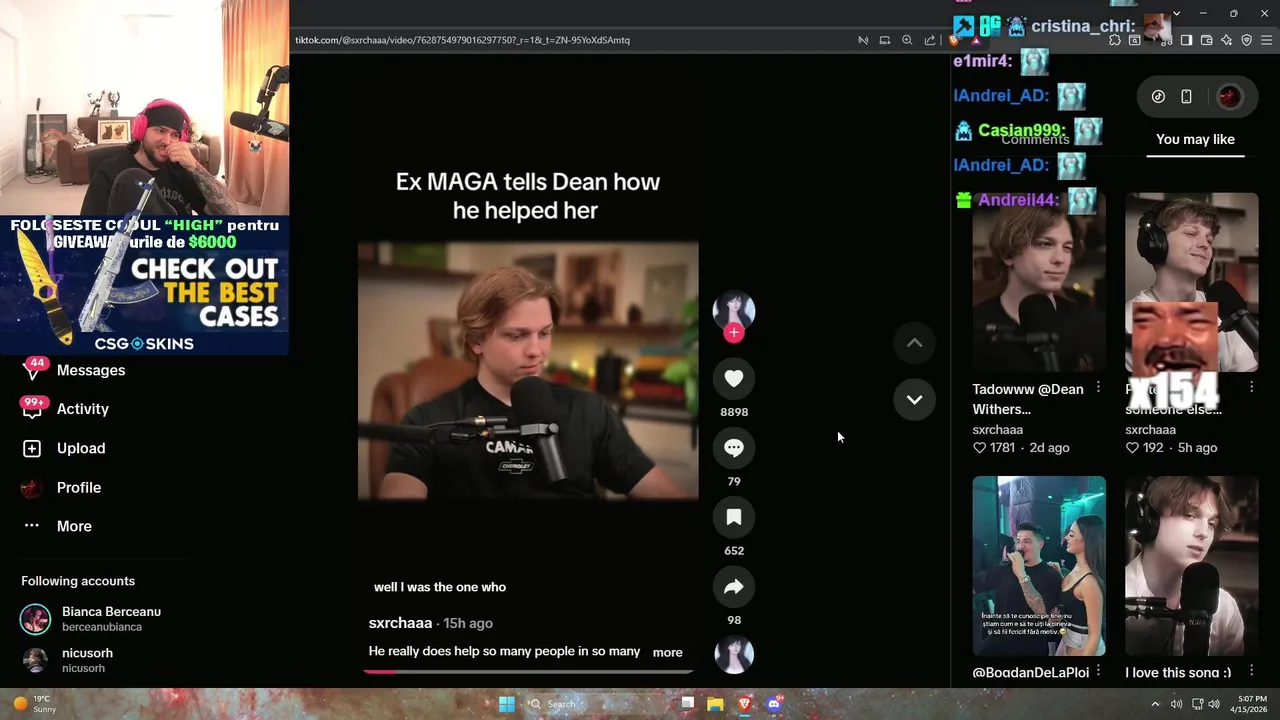Image resolution: width=1280 pixels, height=720 pixels.
Task: Open the x154 laughing-face video thumbnail
Action: (x=1192, y=282)
